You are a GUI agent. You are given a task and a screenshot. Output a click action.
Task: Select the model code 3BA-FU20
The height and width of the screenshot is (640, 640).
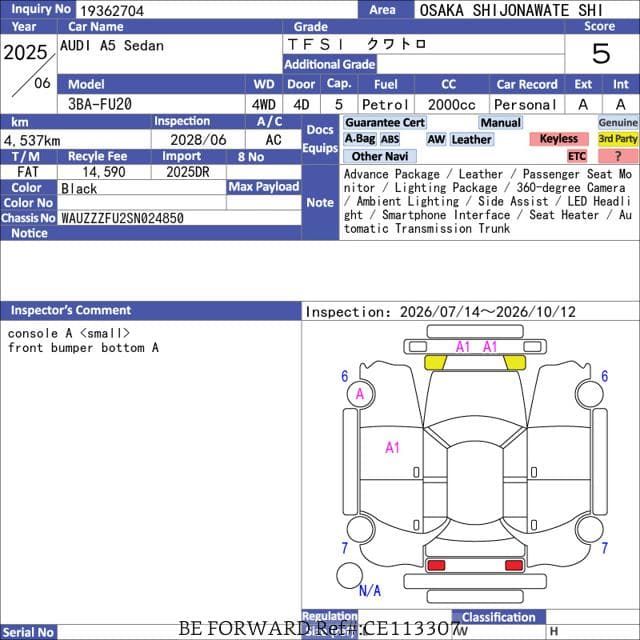click(100, 104)
